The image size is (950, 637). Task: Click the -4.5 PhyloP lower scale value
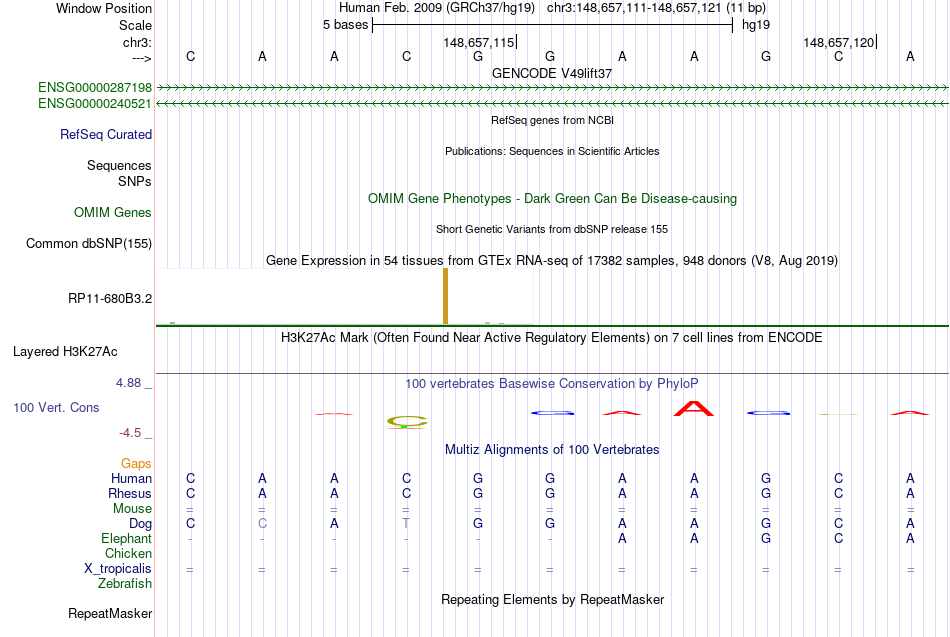tap(130, 433)
